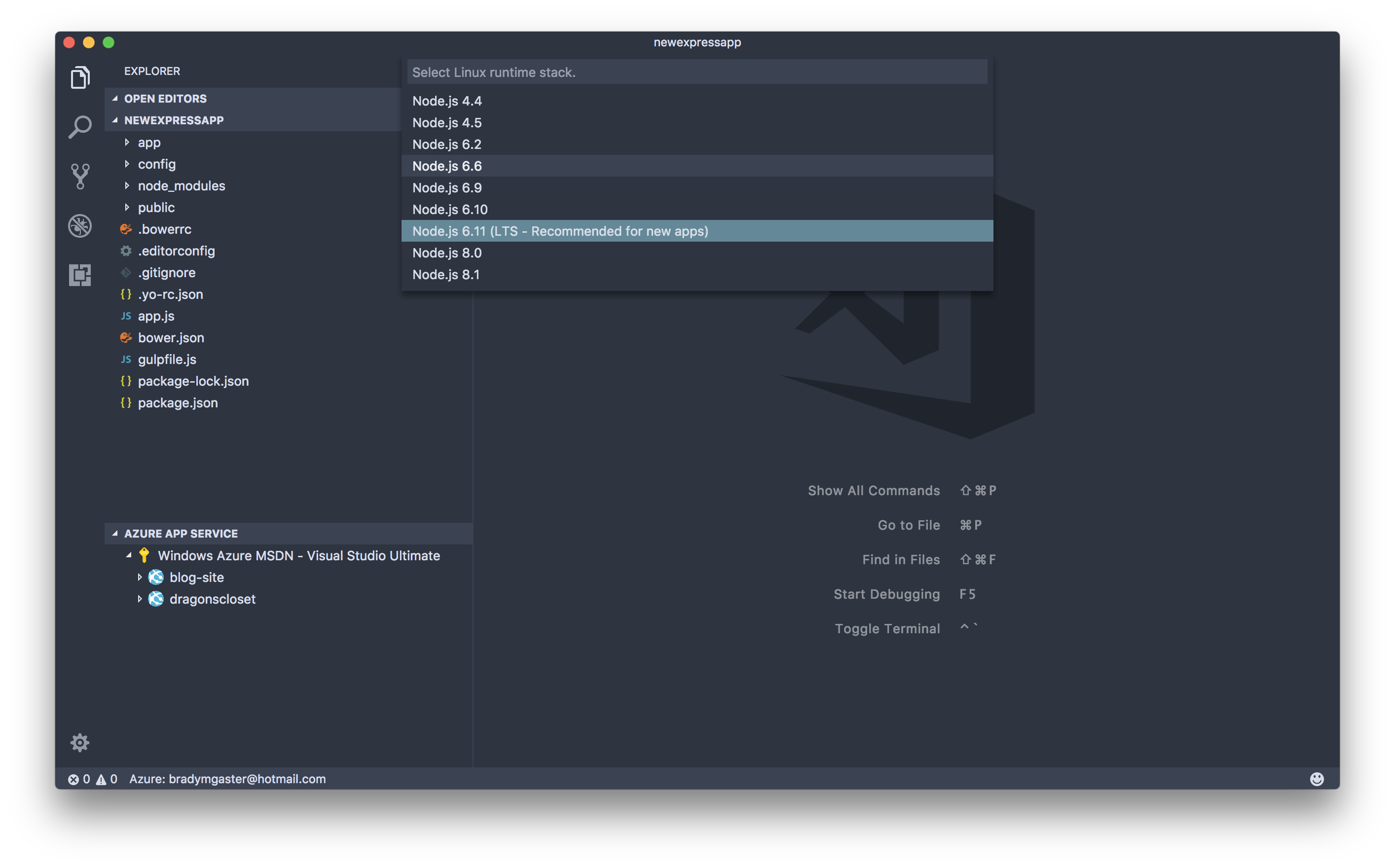Select Node.js 6.6 runtime
The width and height of the screenshot is (1395, 868).
(x=697, y=166)
